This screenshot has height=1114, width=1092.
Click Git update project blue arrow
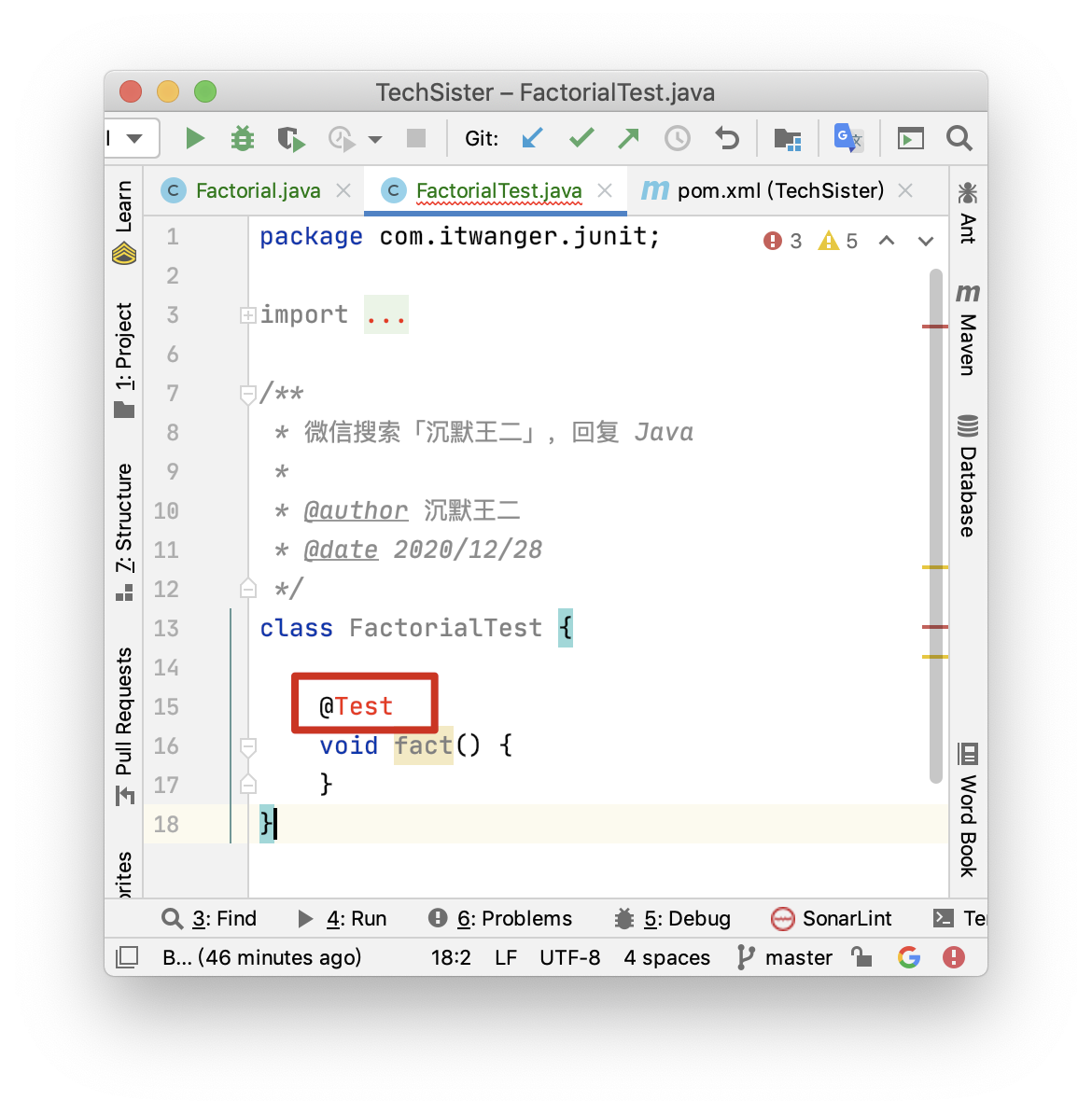click(533, 139)
